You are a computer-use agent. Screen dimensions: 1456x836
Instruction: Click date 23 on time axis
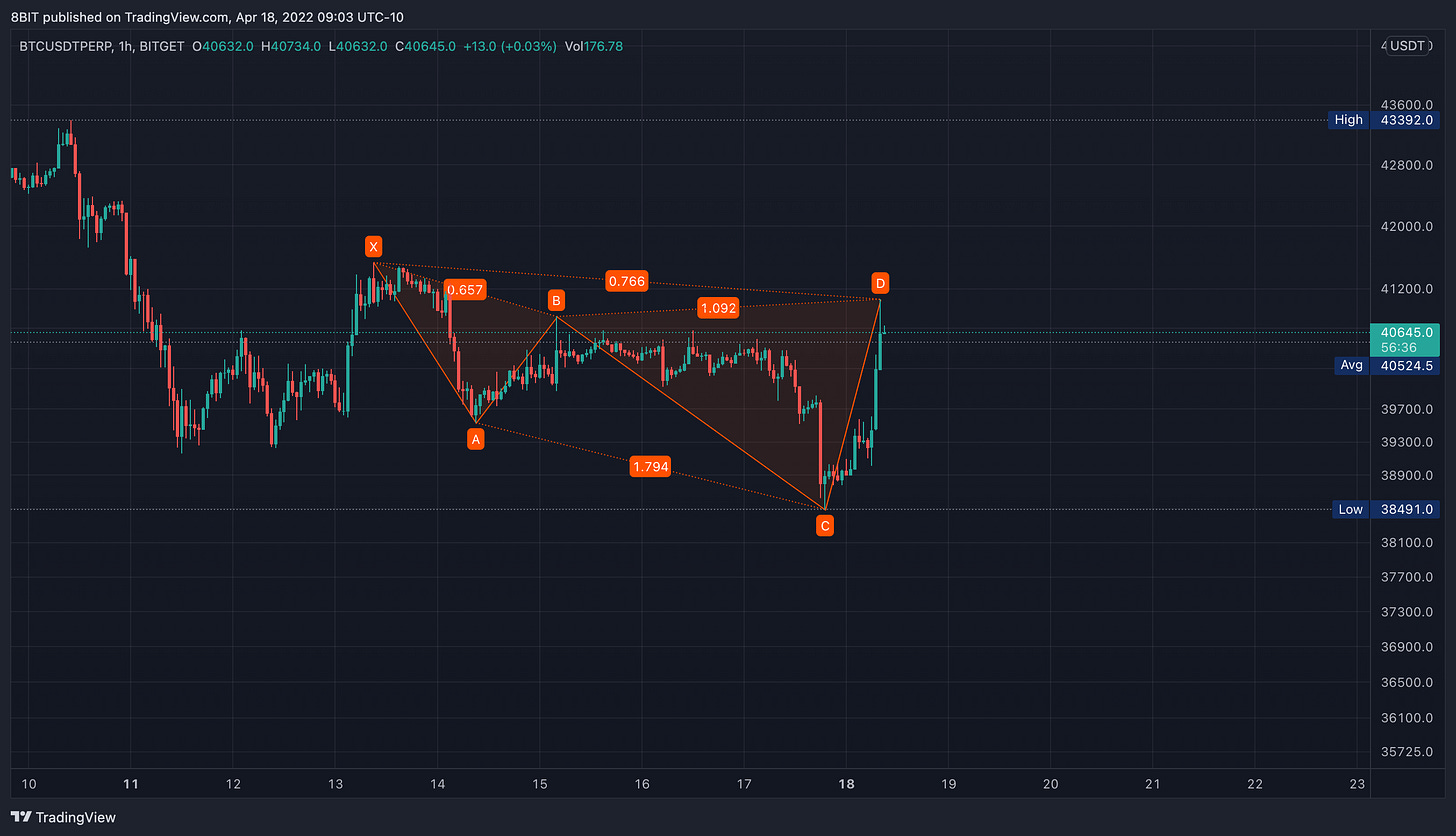(x=1357, y=784)
